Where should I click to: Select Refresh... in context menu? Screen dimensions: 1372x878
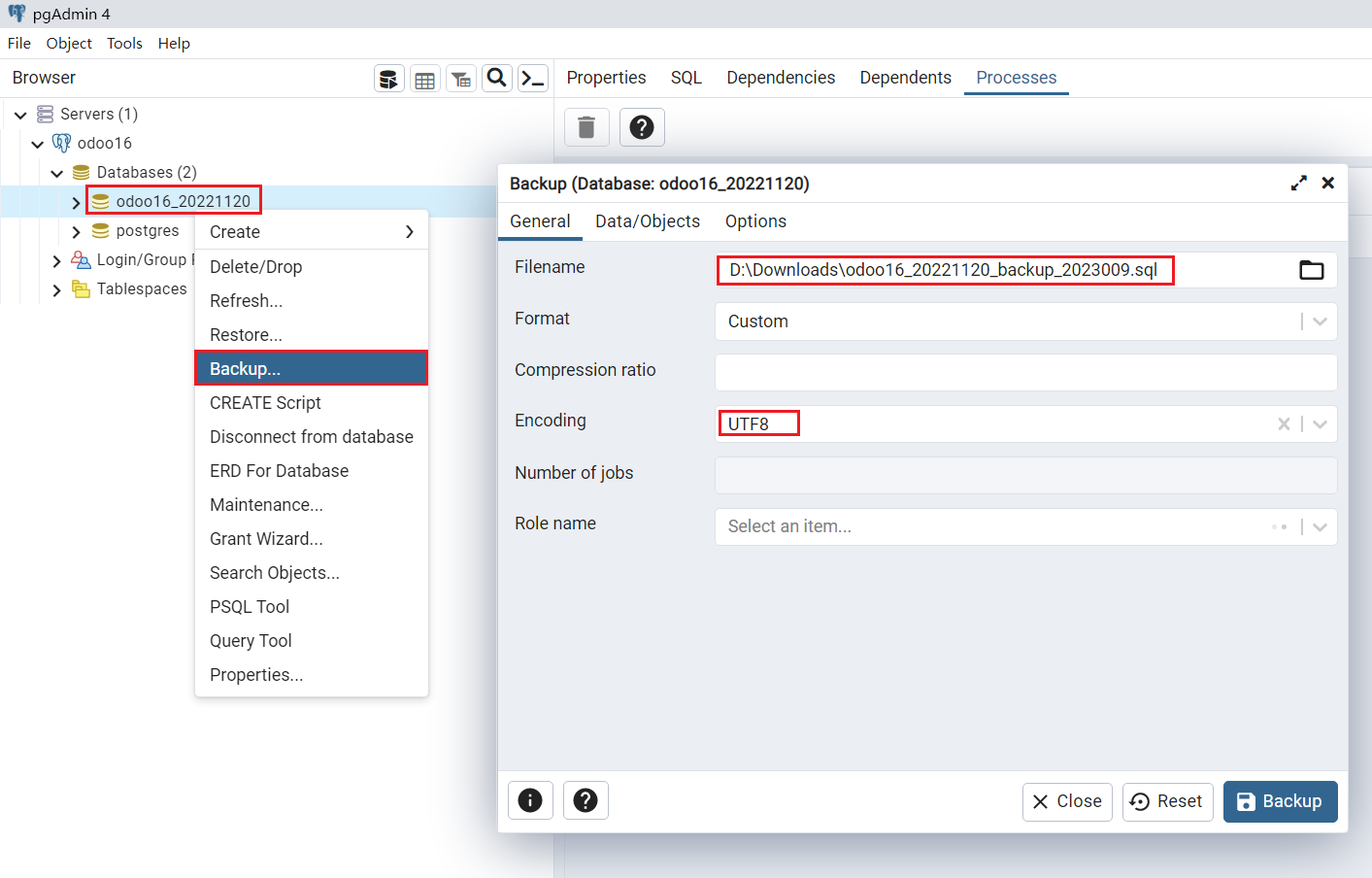point(312,301)
